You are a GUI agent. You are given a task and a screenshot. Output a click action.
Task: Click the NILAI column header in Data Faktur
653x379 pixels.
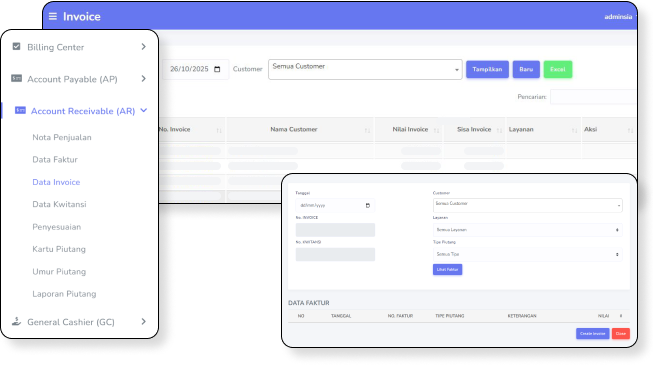pyautogui.click(x=603, y=316)
